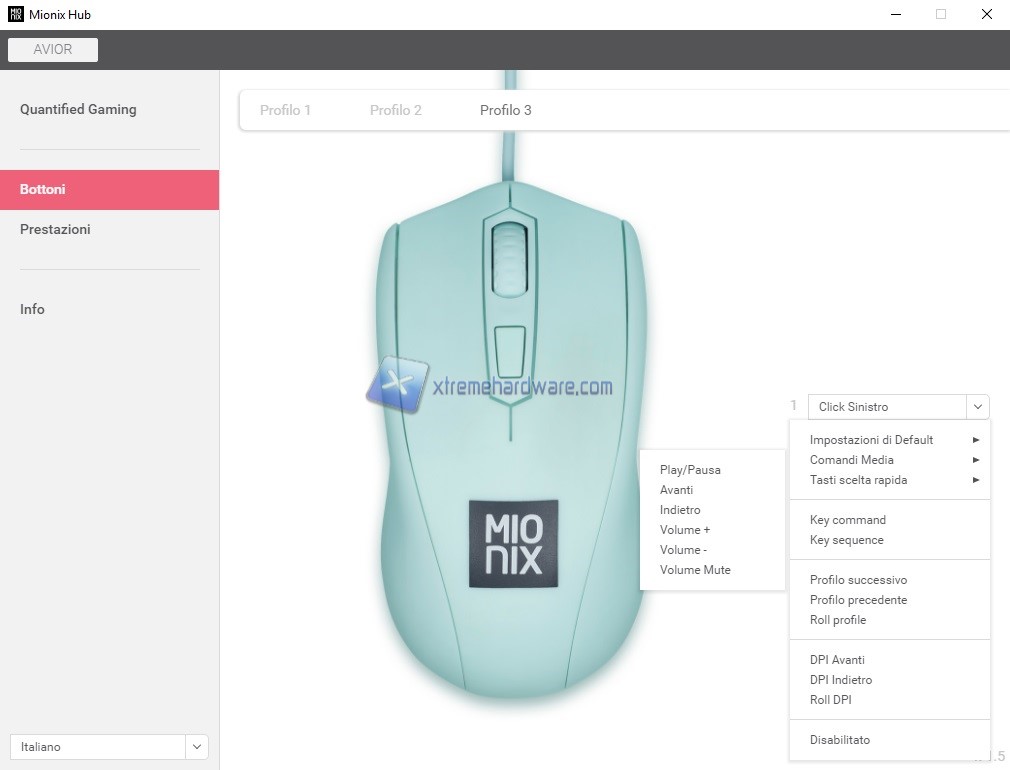
Task: Select Roll DPI from the button menu
Action: coord(830,700)
